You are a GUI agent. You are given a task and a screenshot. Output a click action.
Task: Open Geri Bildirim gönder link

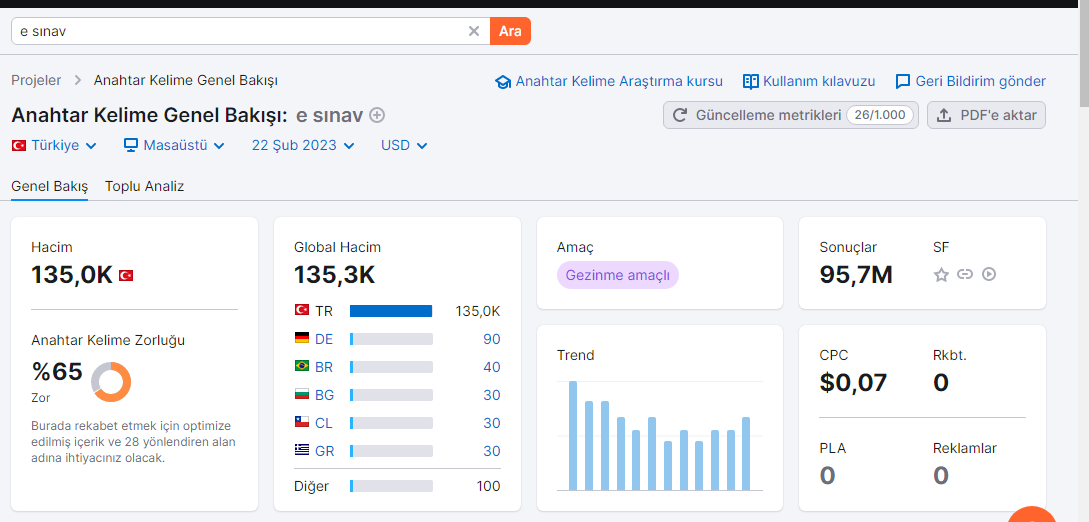pos(981,81)
